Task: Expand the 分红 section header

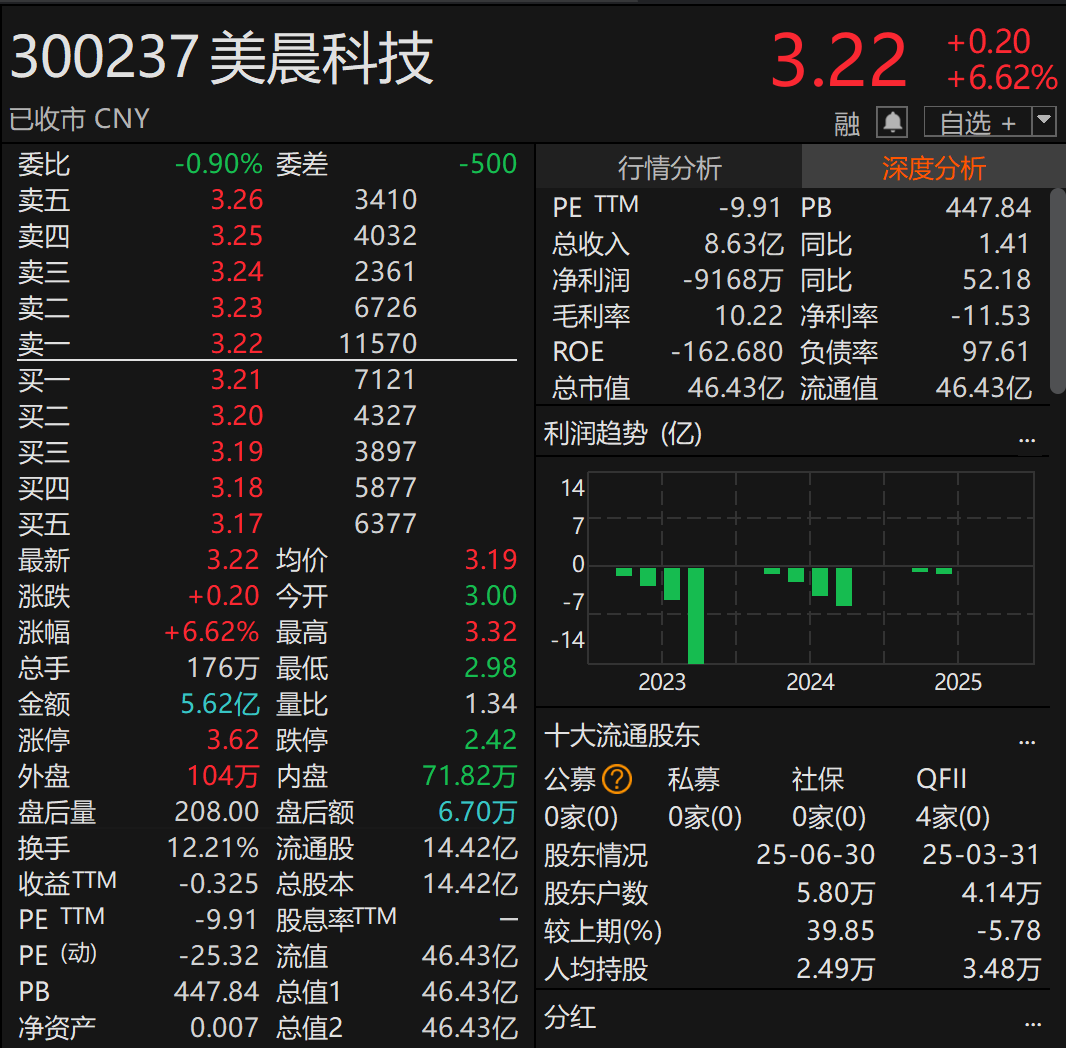Action: [570, 1018]
